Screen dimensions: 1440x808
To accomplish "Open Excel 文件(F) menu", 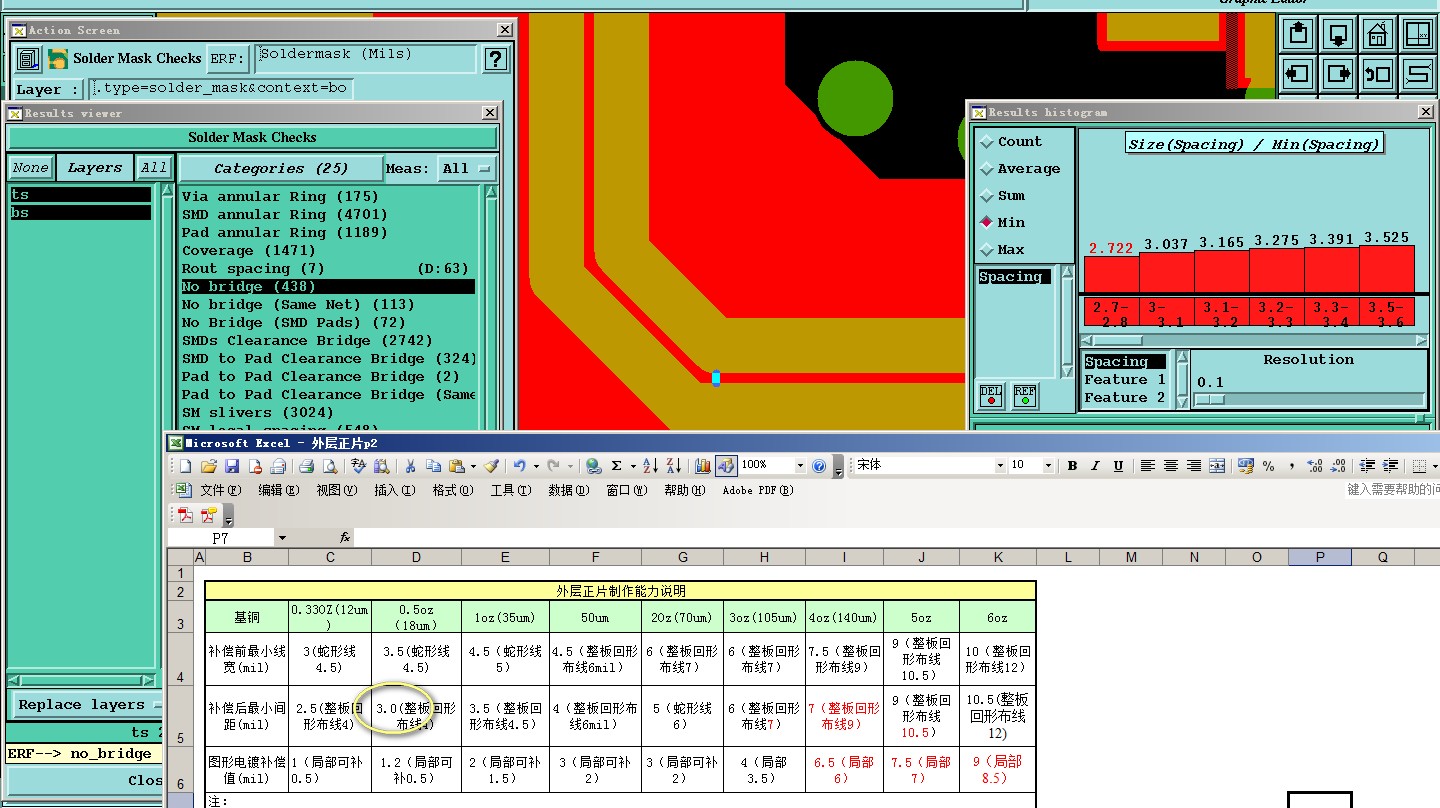I will tap(221, 490).
